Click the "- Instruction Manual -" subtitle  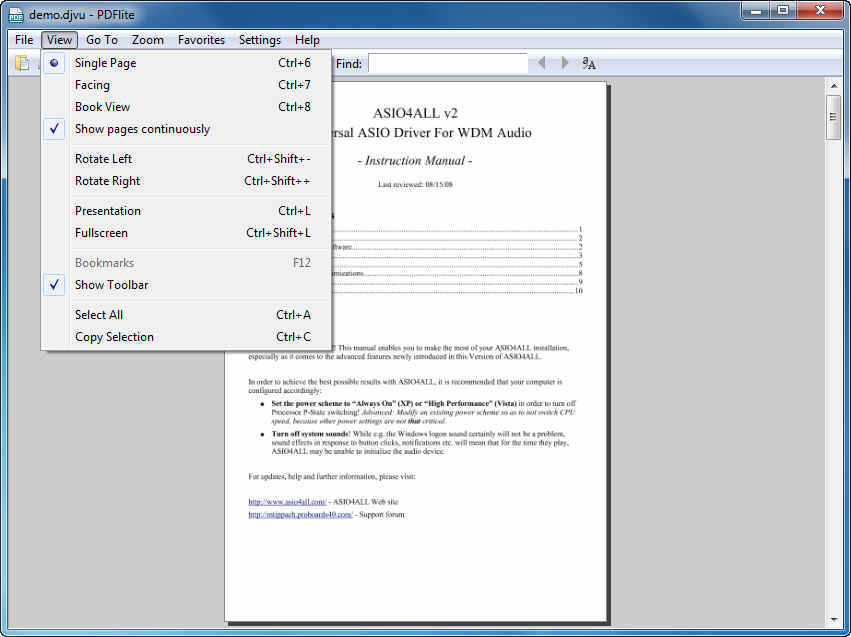[x=415, y=161]
